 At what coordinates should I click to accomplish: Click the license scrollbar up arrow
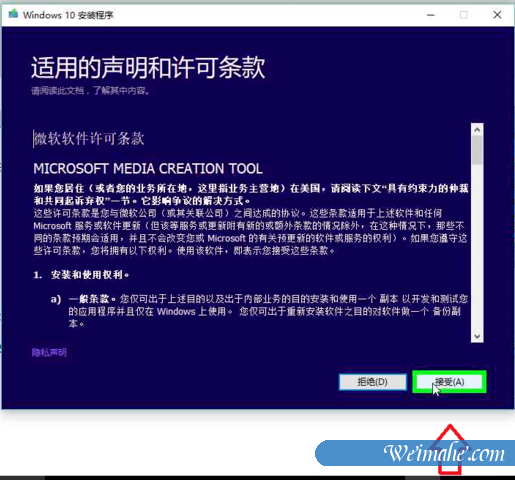[477, 130]
